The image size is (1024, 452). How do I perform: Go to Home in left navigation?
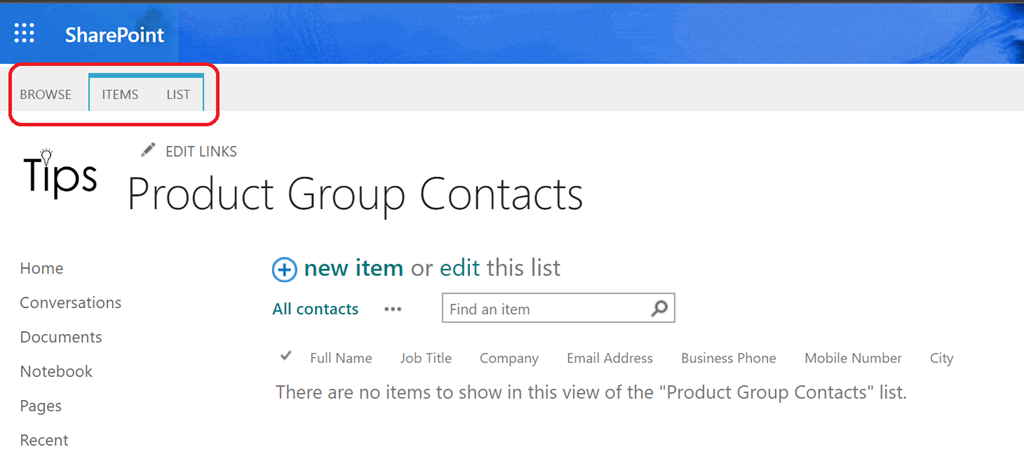pyautogui.click(x=41, y=268)
